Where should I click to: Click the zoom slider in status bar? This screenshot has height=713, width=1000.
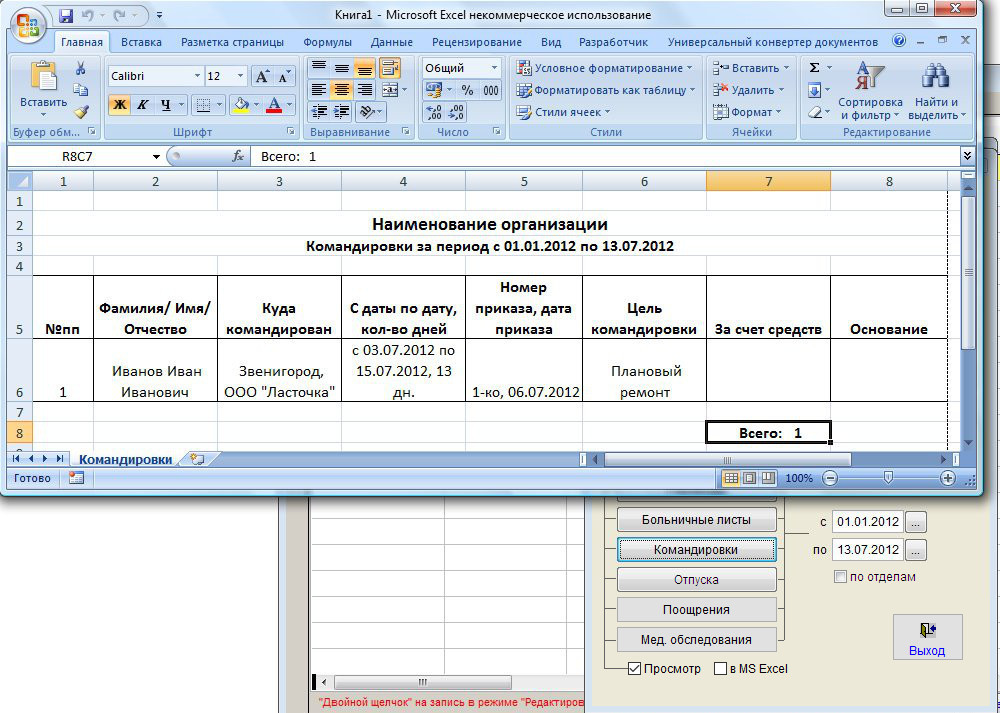pos(888,478)
